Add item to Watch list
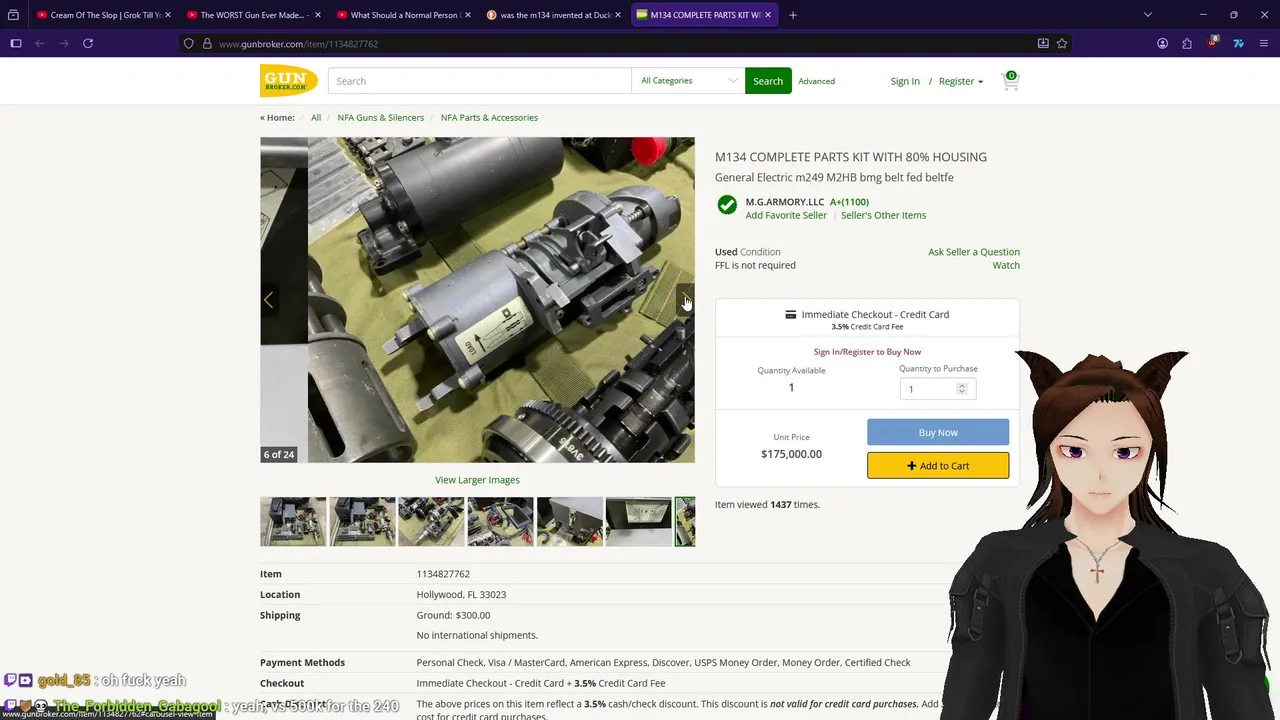 (x=1006, y=265)
